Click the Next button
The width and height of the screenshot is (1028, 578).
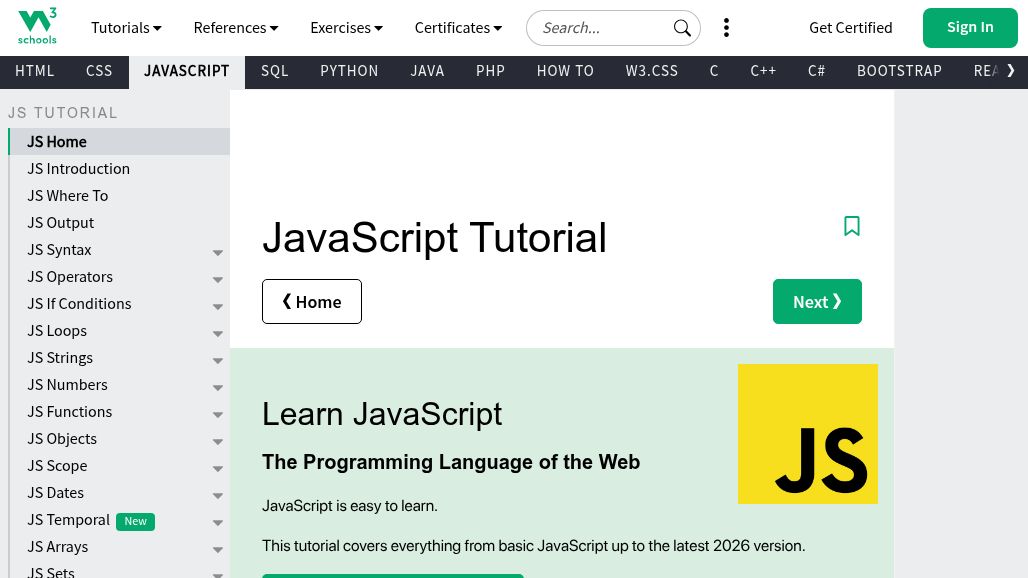tap(817, 301)
